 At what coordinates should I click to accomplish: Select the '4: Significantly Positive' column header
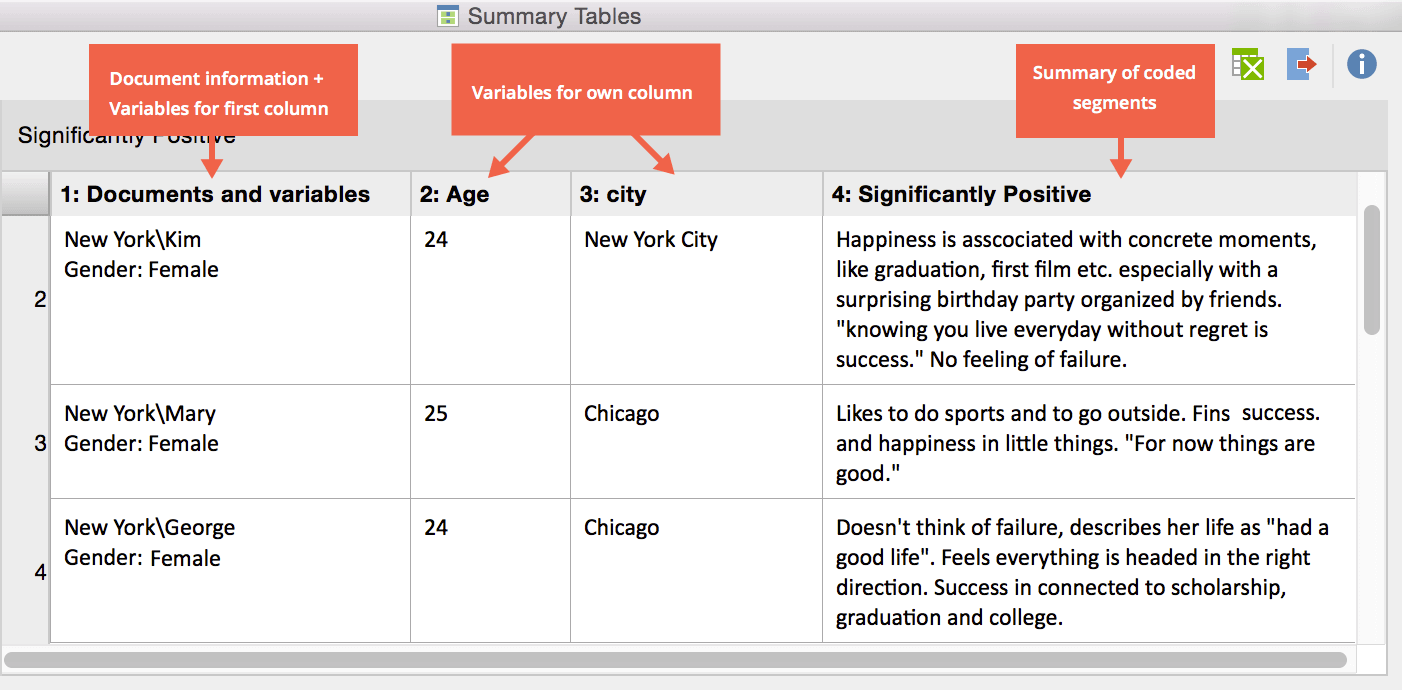(962, 193)
